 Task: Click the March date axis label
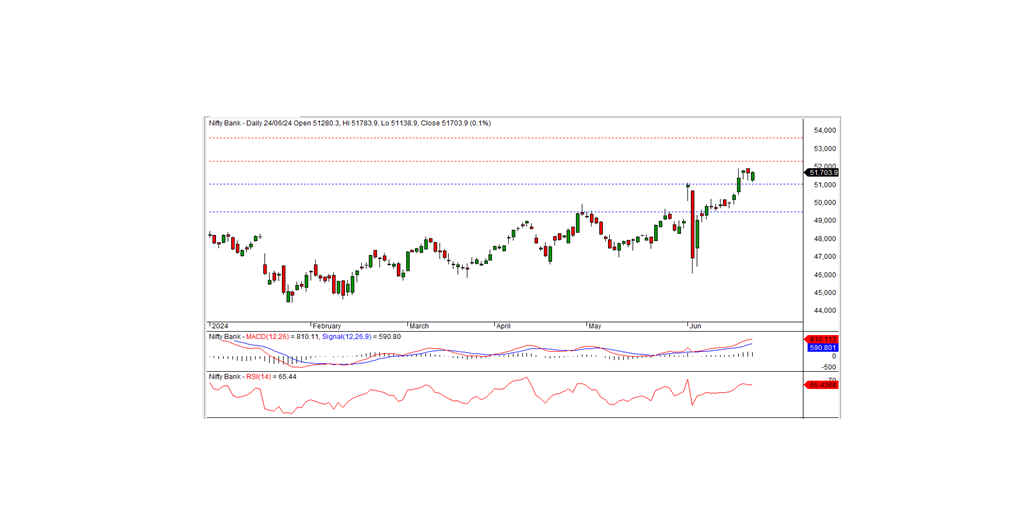(x=419, y=326)
